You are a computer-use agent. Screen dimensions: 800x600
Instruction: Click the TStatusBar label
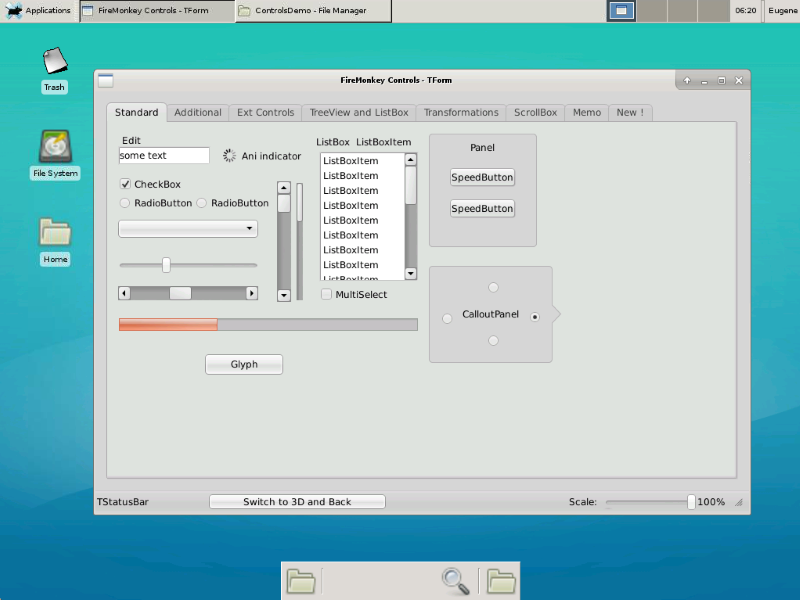pyautogui.click(x=123, y=502)
